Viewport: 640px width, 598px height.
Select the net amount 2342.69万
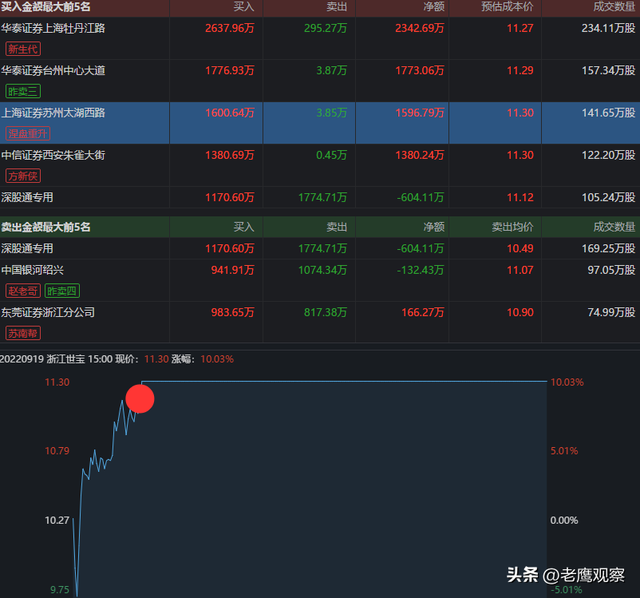[419, 28]
